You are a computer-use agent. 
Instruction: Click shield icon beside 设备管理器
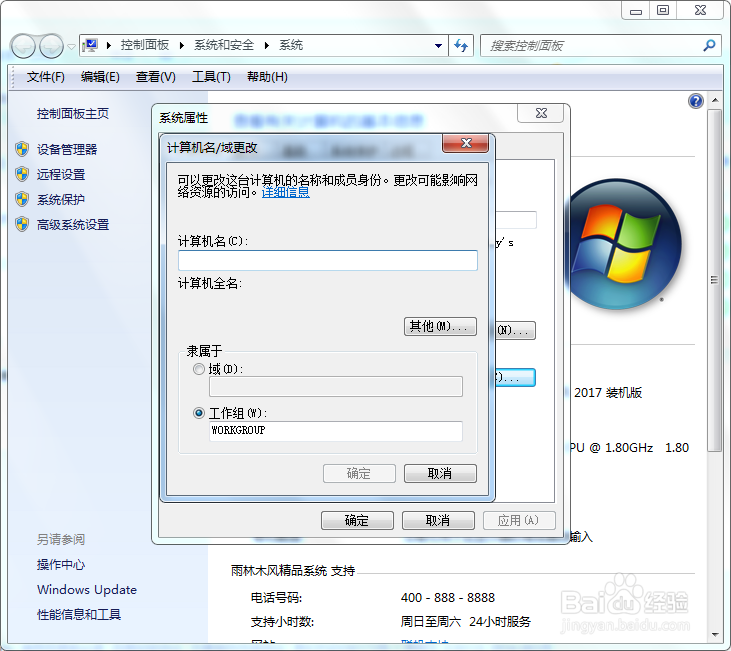coord(22,149)
